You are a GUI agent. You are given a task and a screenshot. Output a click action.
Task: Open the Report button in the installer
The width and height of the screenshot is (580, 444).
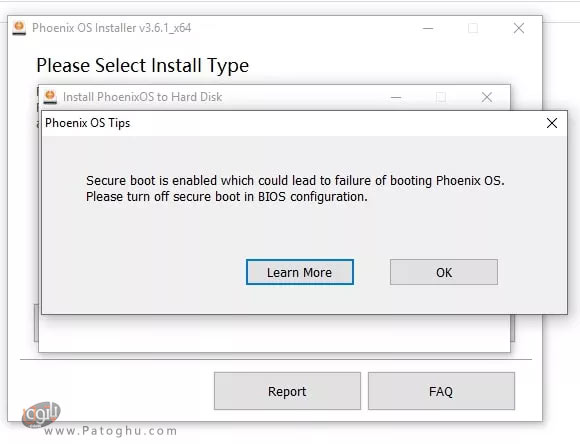tap(287, 391)
